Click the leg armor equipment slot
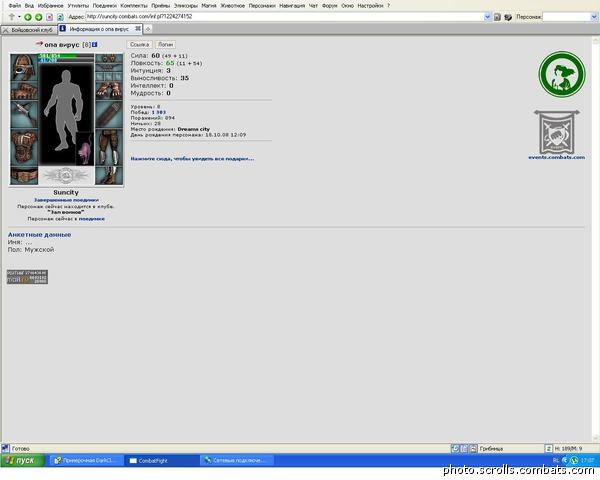This screenshot has width=600, height=480. click(x=109, y=147)
